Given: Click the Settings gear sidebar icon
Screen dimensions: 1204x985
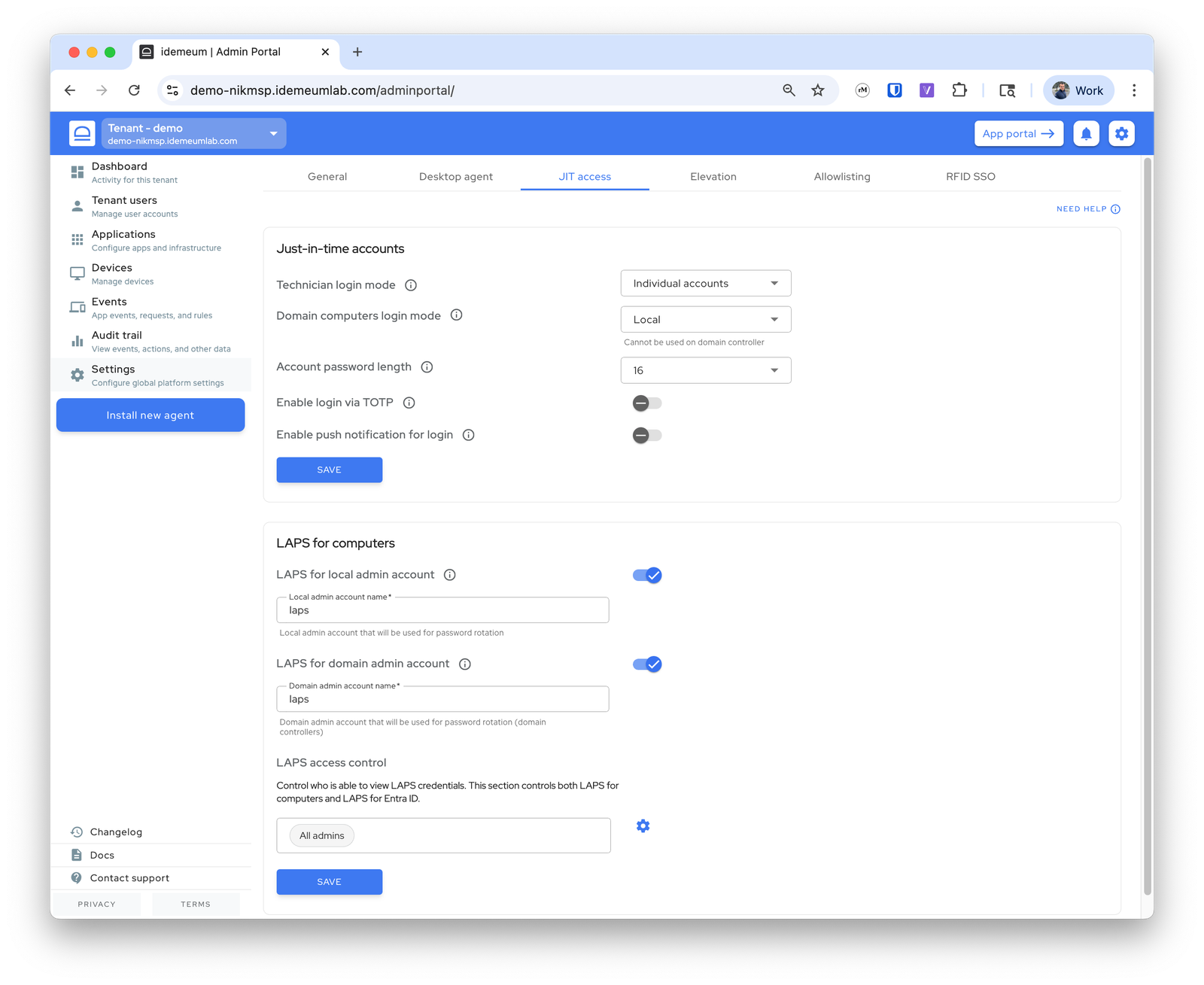Looking at the screenshot, I should [x=77, y=375].
